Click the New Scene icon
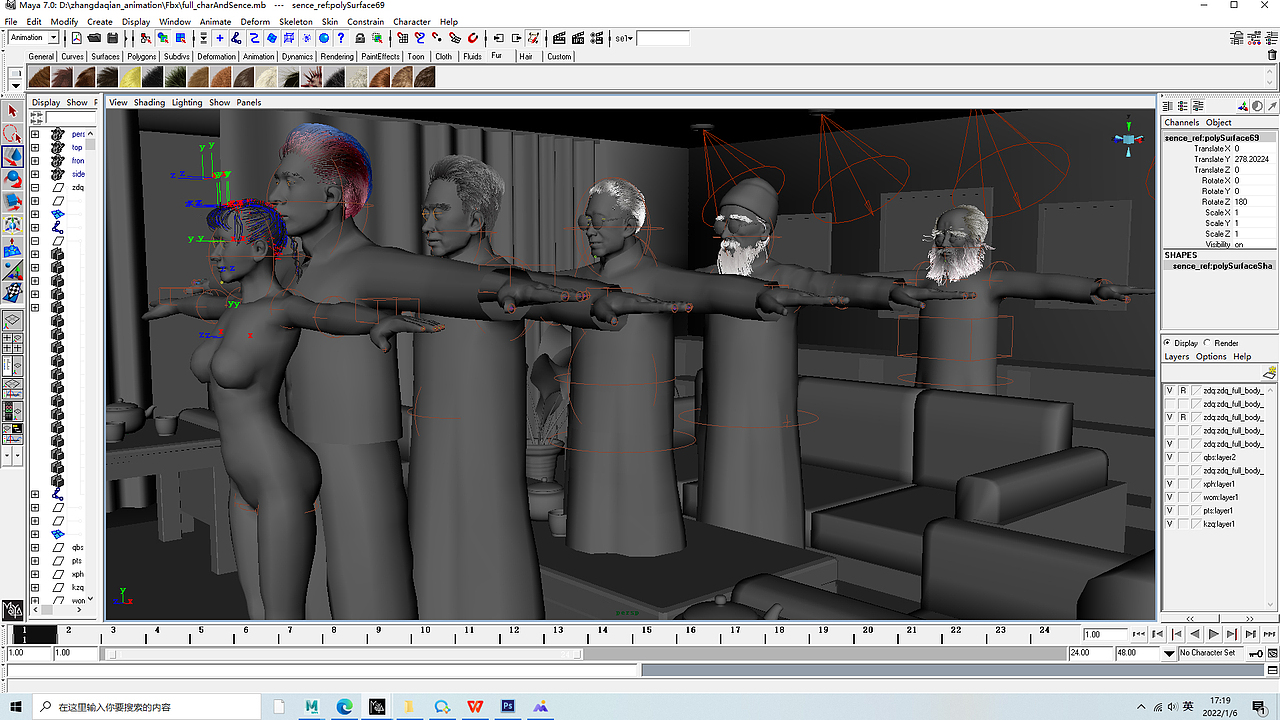The height and width of the screenshot is (720, 1280). [76, 38]
